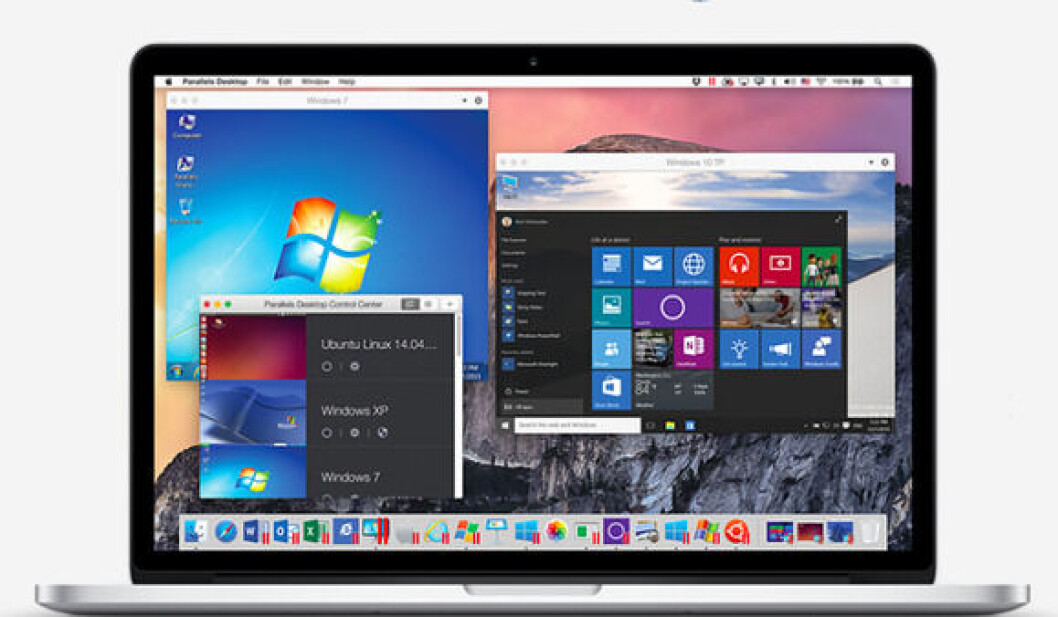Open the Ubuntu Linux configuration gear
The width and height of the screenshot is (1058, 617).
point(354,367)
